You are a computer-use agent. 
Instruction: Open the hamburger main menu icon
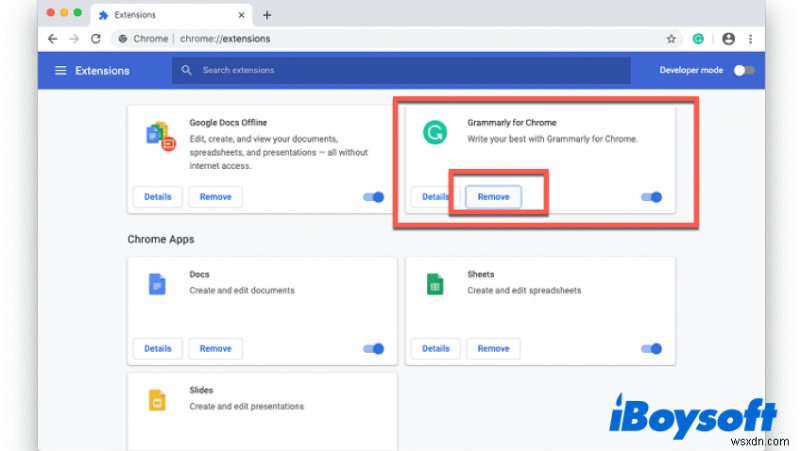click(x=60, y=70)
